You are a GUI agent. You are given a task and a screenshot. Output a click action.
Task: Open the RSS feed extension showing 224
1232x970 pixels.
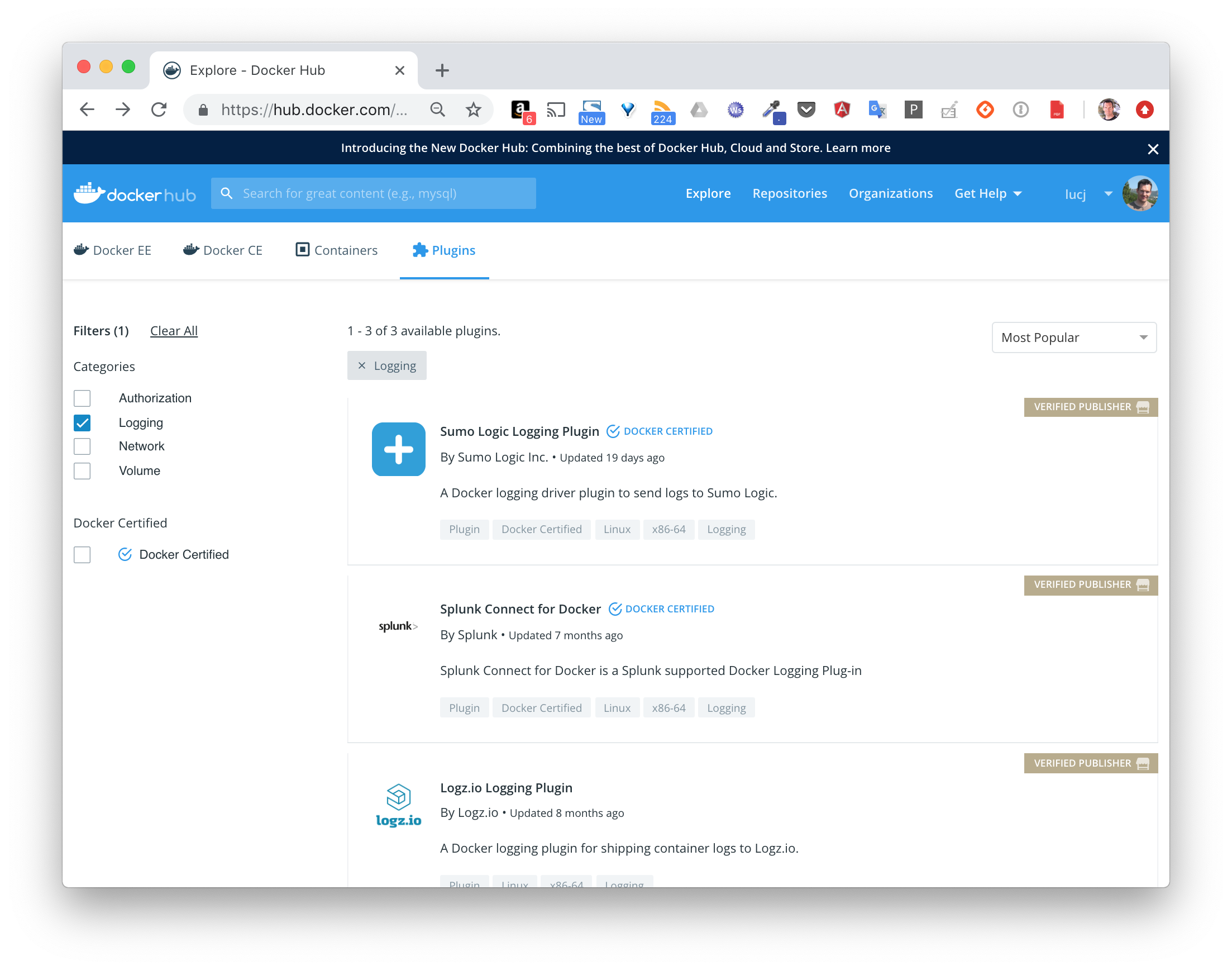[x=662, y=112]
